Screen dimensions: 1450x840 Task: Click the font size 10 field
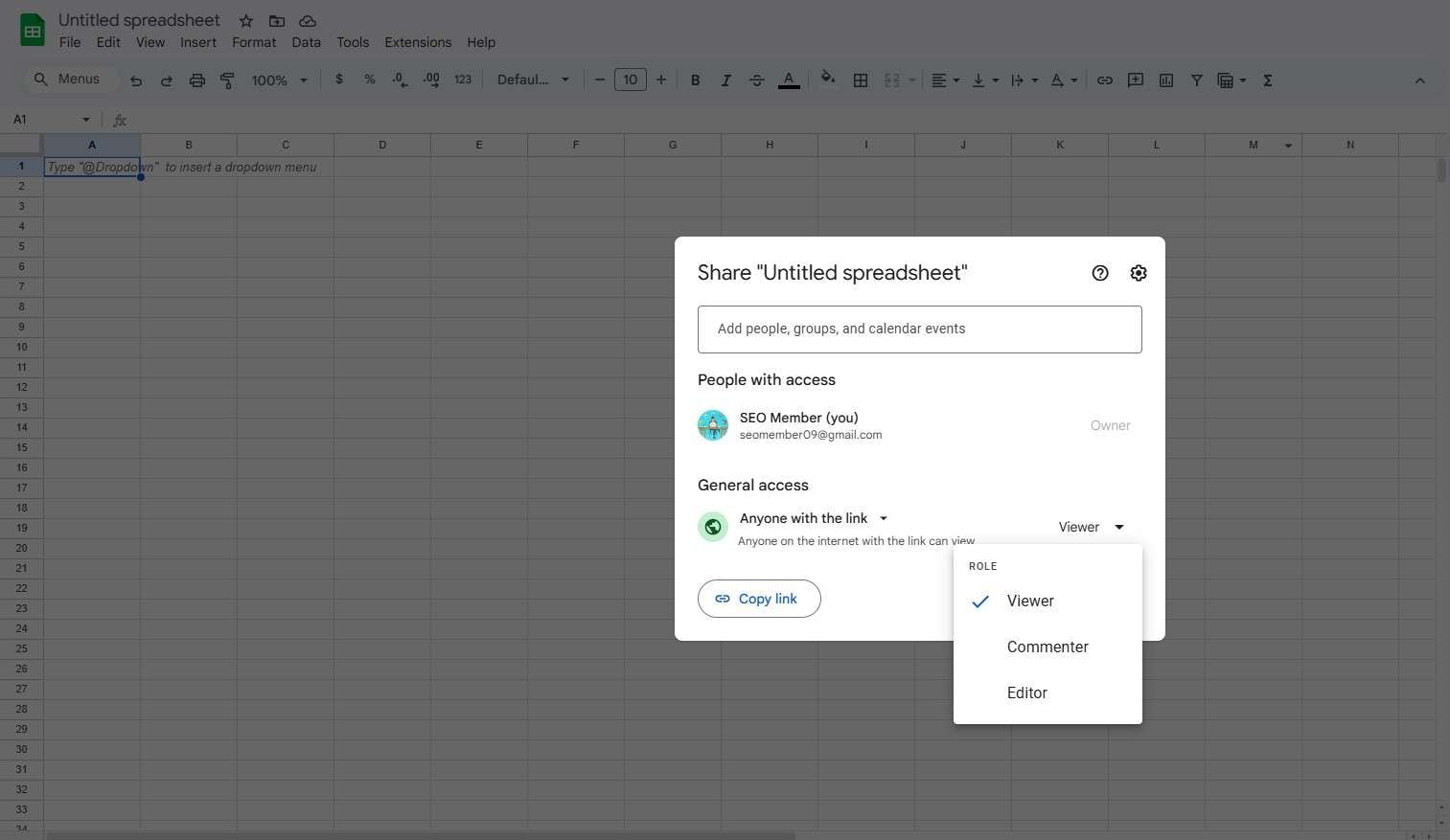tap(631, 80)
